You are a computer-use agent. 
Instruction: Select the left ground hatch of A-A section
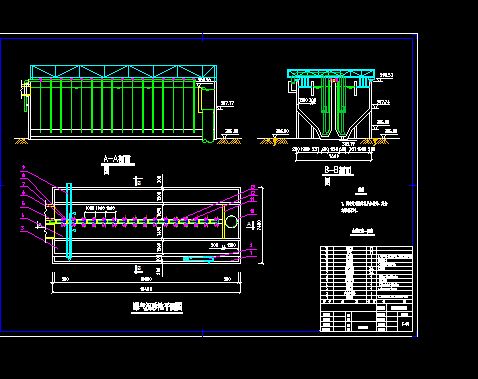click(21, 141)
